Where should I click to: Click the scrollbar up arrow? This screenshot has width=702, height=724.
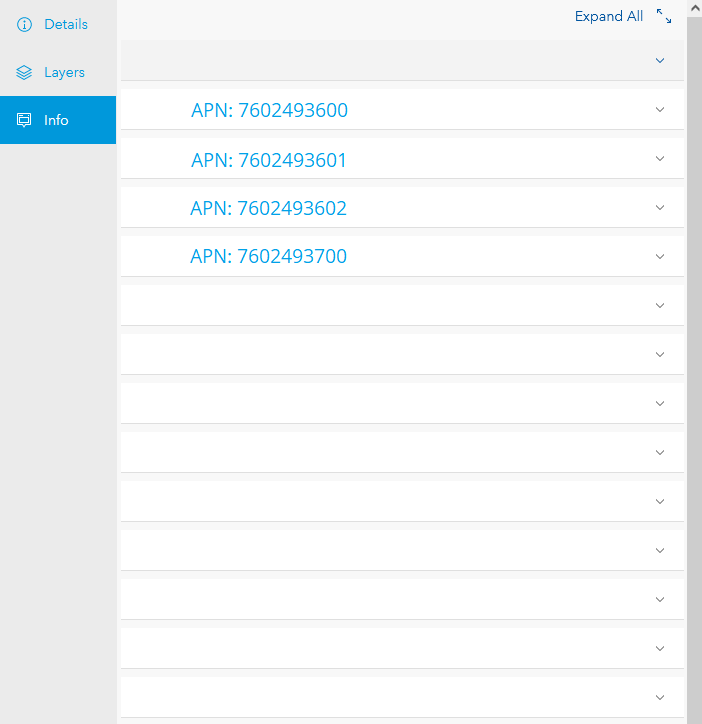(x=695, y=8)
